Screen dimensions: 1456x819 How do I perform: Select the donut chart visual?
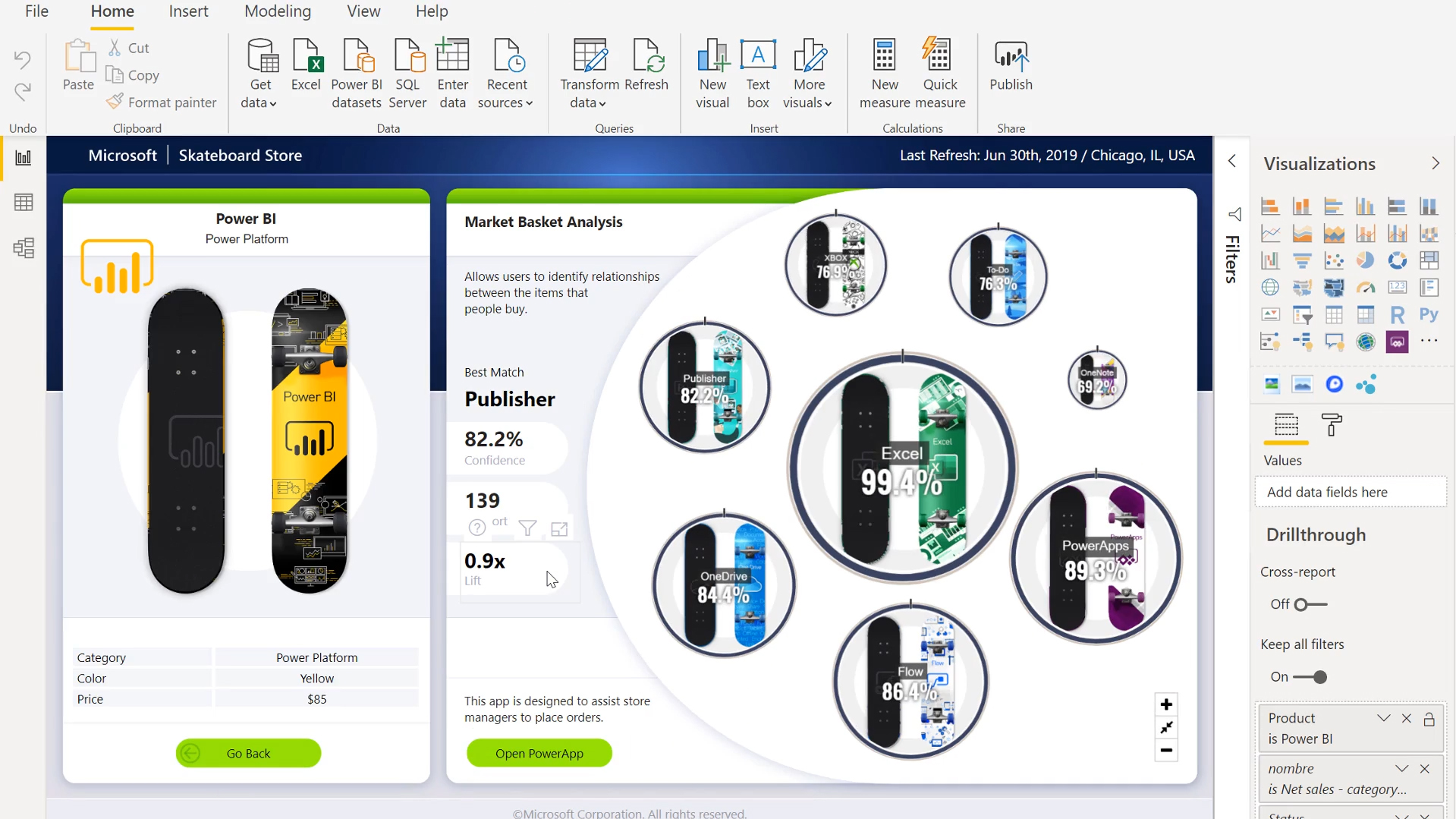coord(1398,261)
